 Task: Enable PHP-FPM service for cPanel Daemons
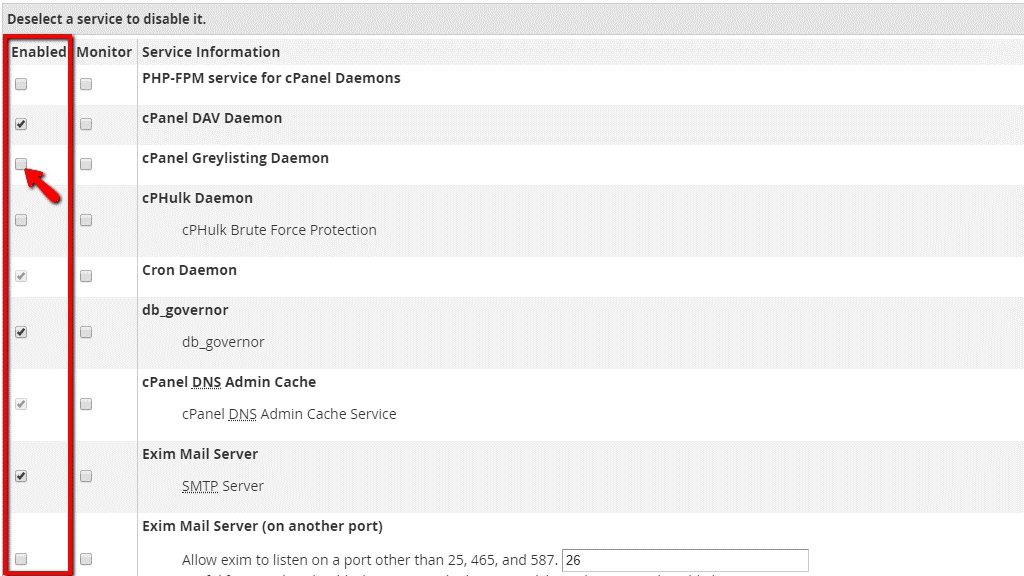click(21, 85)
